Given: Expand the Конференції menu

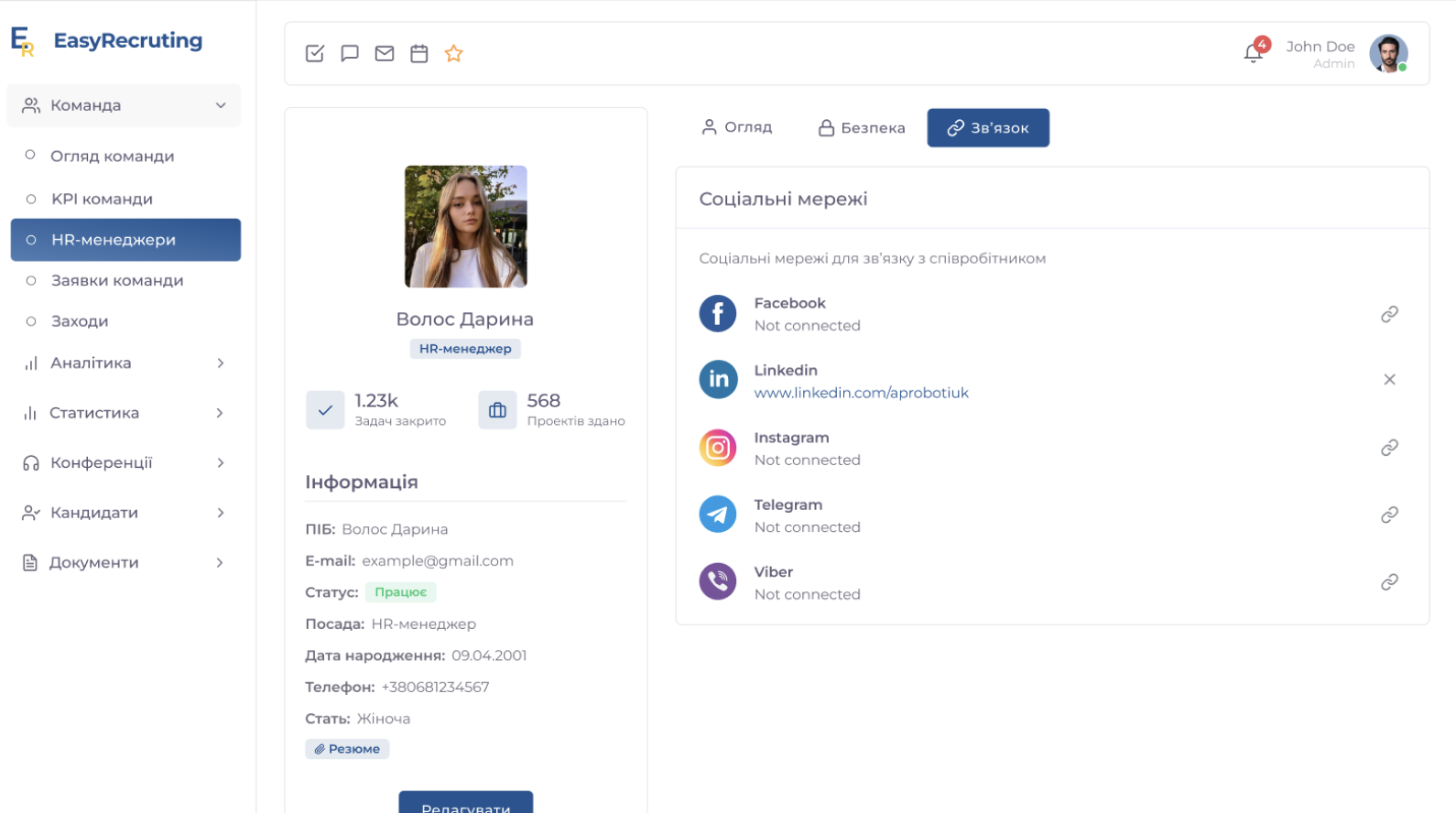Looking at the screenshot, I should pos(124,463).
